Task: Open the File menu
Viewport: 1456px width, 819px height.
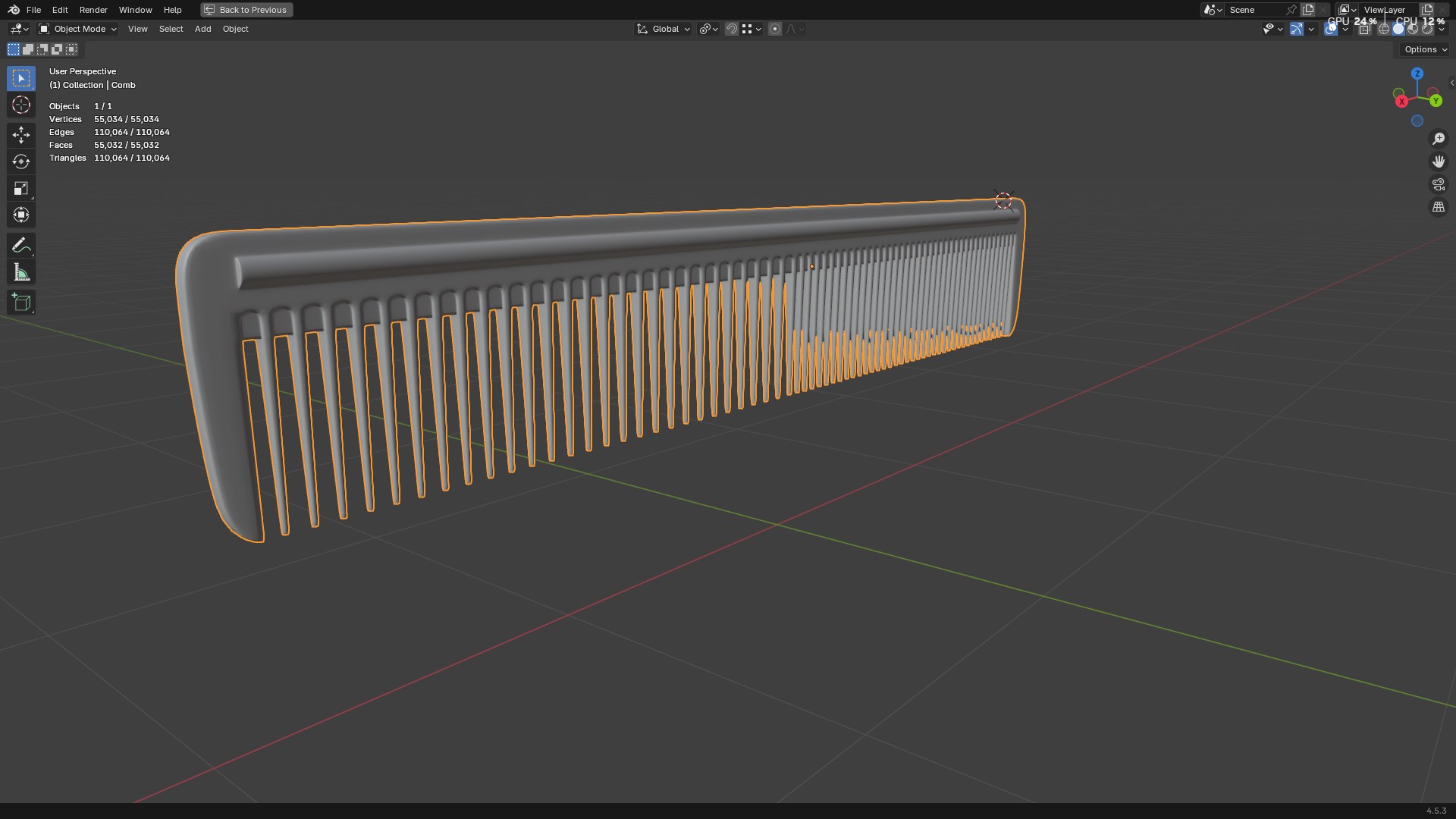Action: point(33,10)
